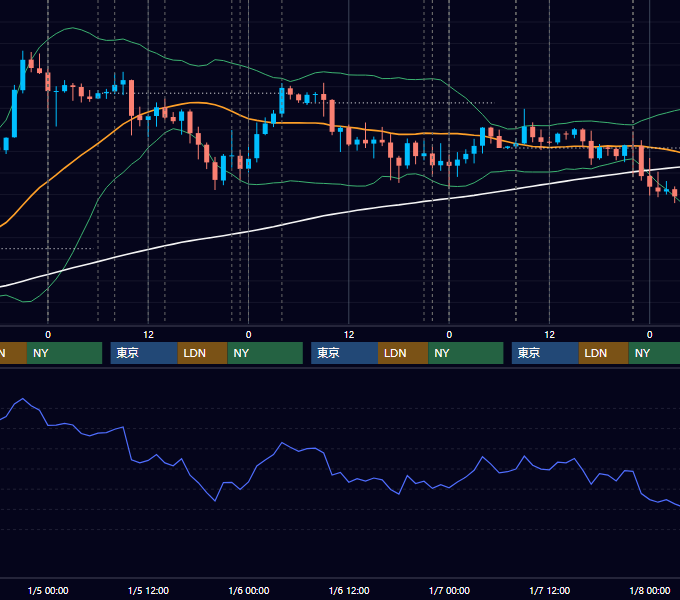Select the LDN session block on 1/6
Image resolution: width=680 pixels, height=600 pixels.
(x=403, y=353)
